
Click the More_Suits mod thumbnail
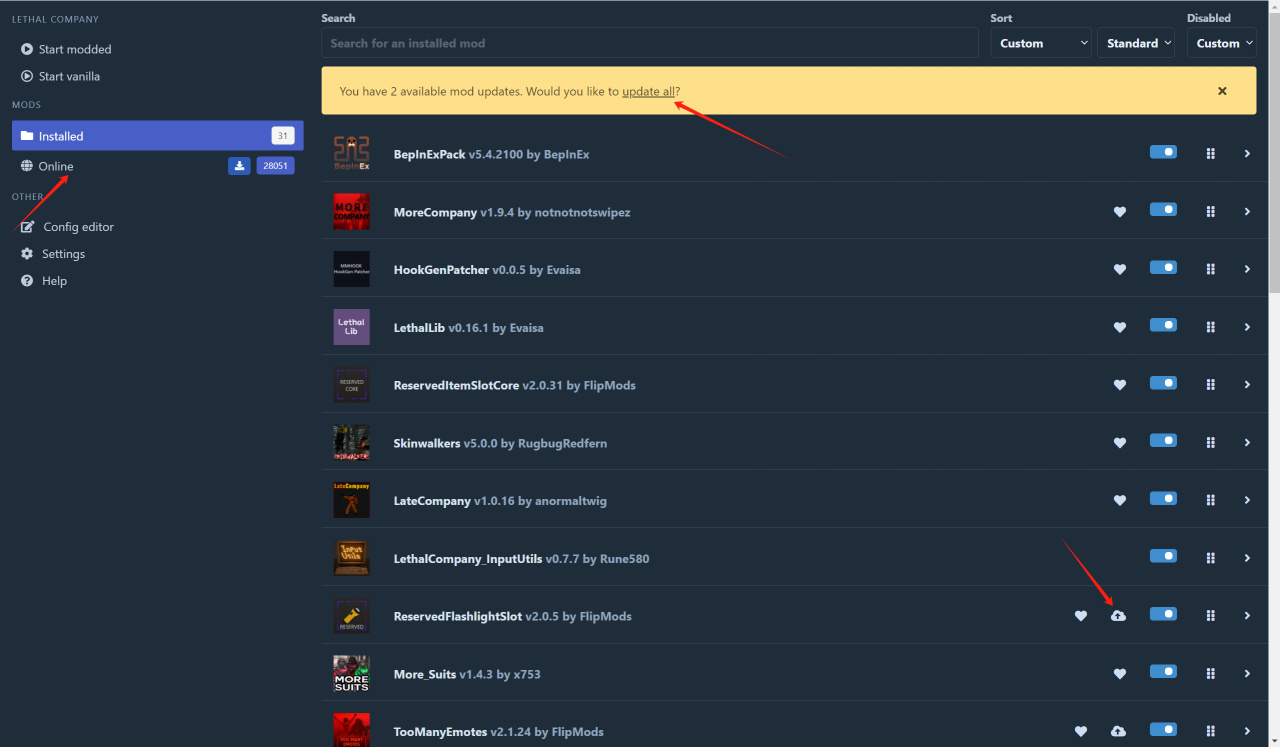click(351, 674)
